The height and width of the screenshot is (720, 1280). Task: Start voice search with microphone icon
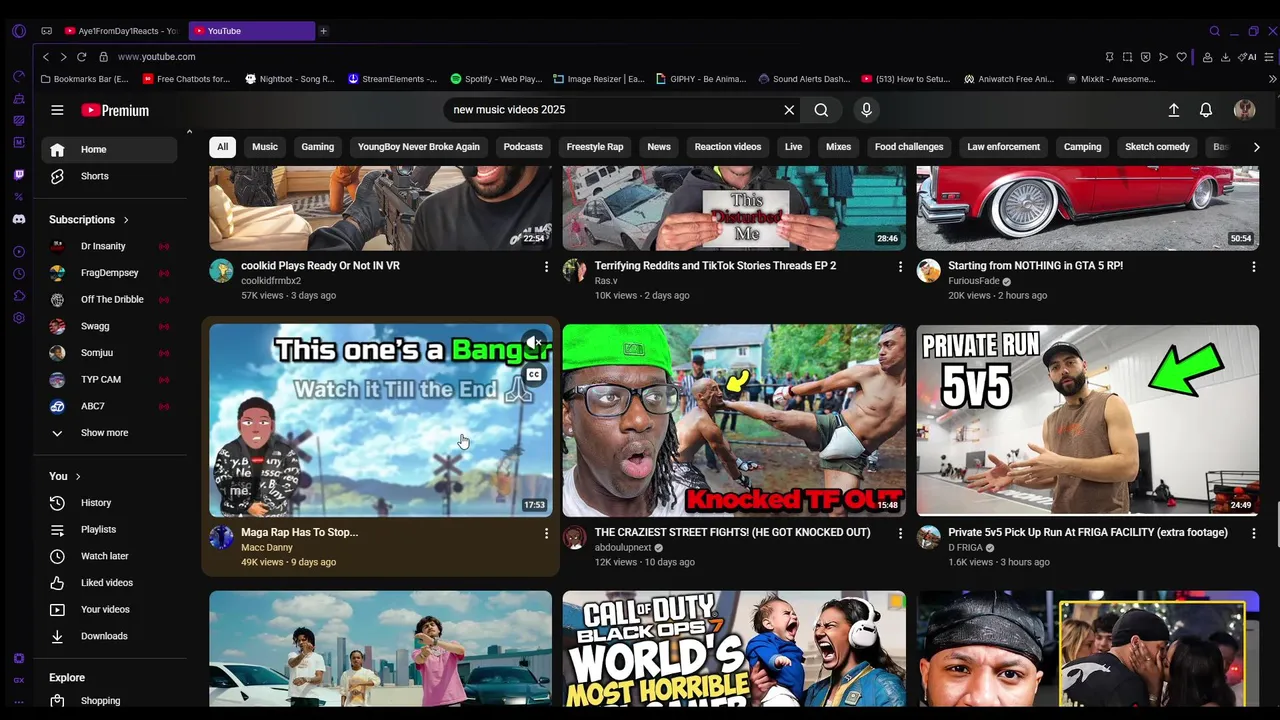[866, 110]
